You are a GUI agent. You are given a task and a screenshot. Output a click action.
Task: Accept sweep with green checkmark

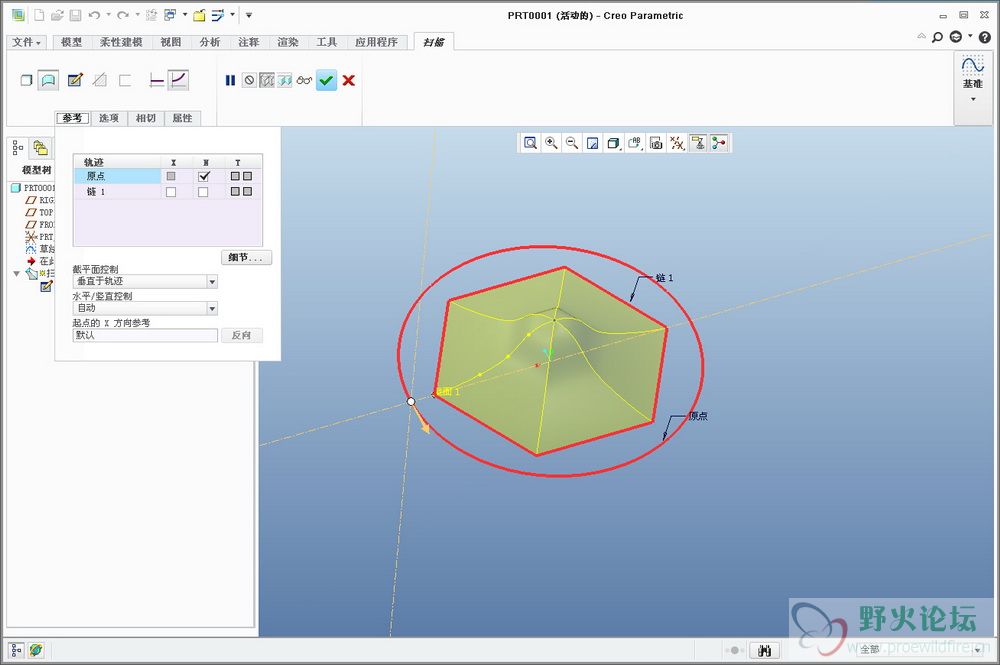(x=326, y=80)
